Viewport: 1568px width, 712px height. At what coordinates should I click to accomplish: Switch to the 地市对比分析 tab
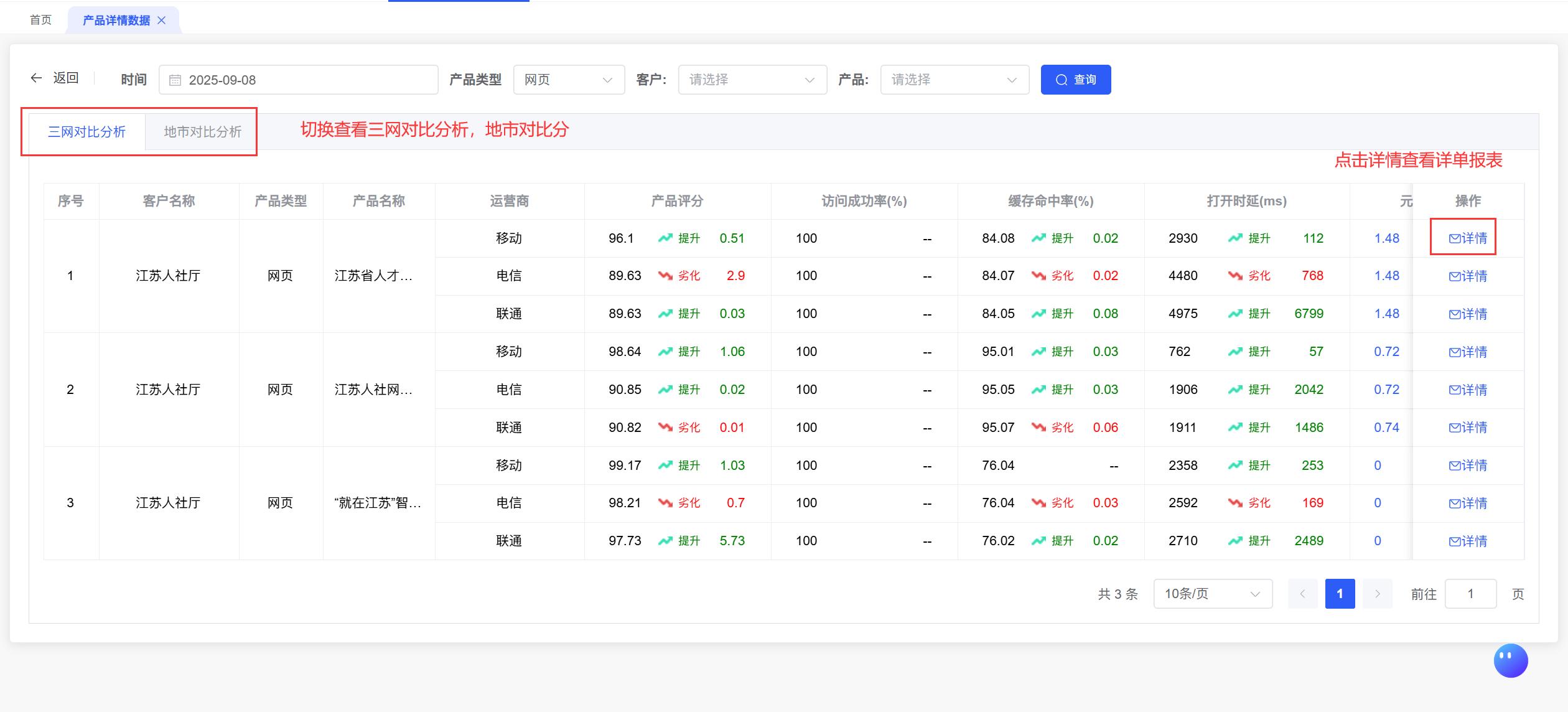point(202,132)
